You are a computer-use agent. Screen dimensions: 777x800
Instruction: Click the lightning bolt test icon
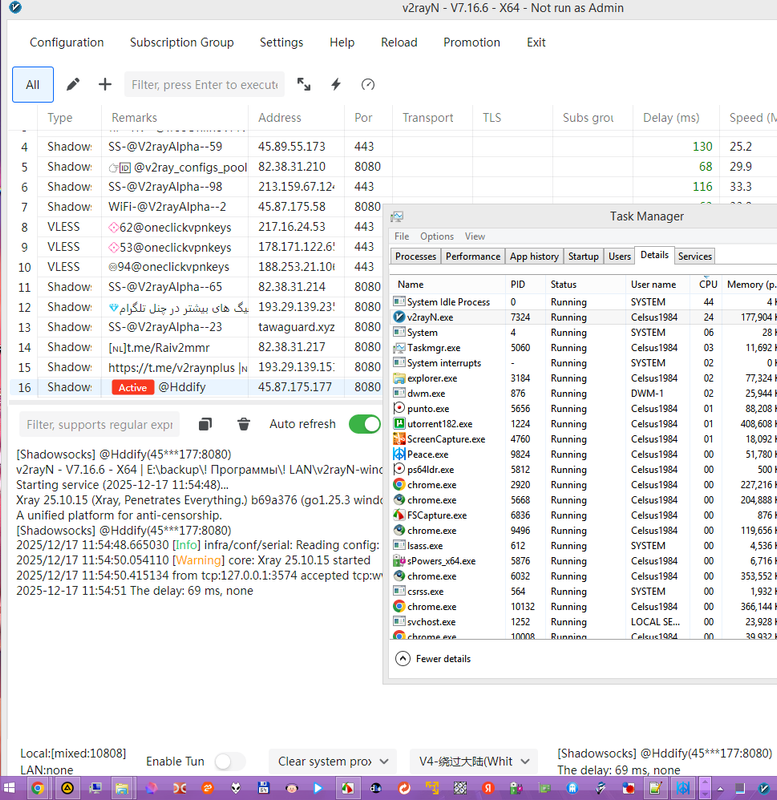point(336,84)
